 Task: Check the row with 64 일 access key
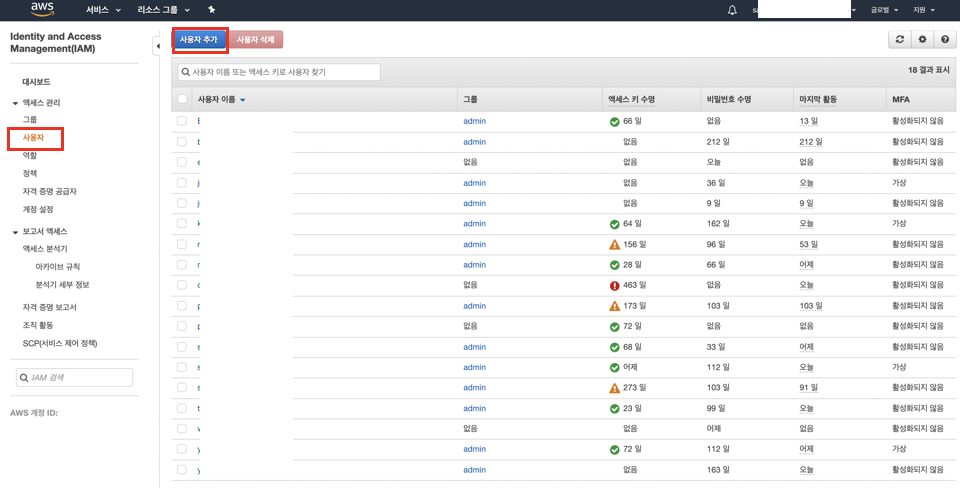[x=182, y=223]
